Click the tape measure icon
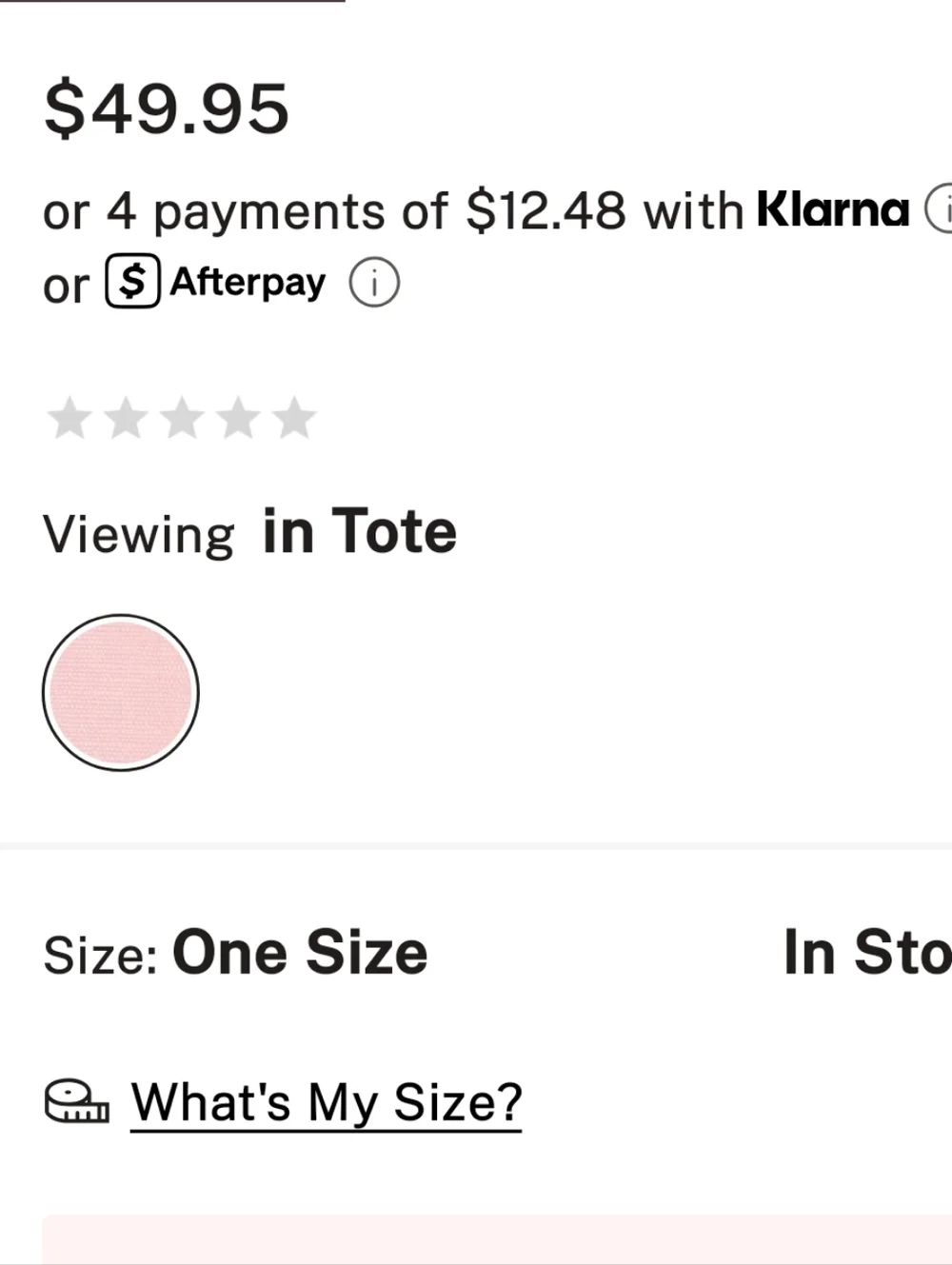 click(x=77, y=1101)
